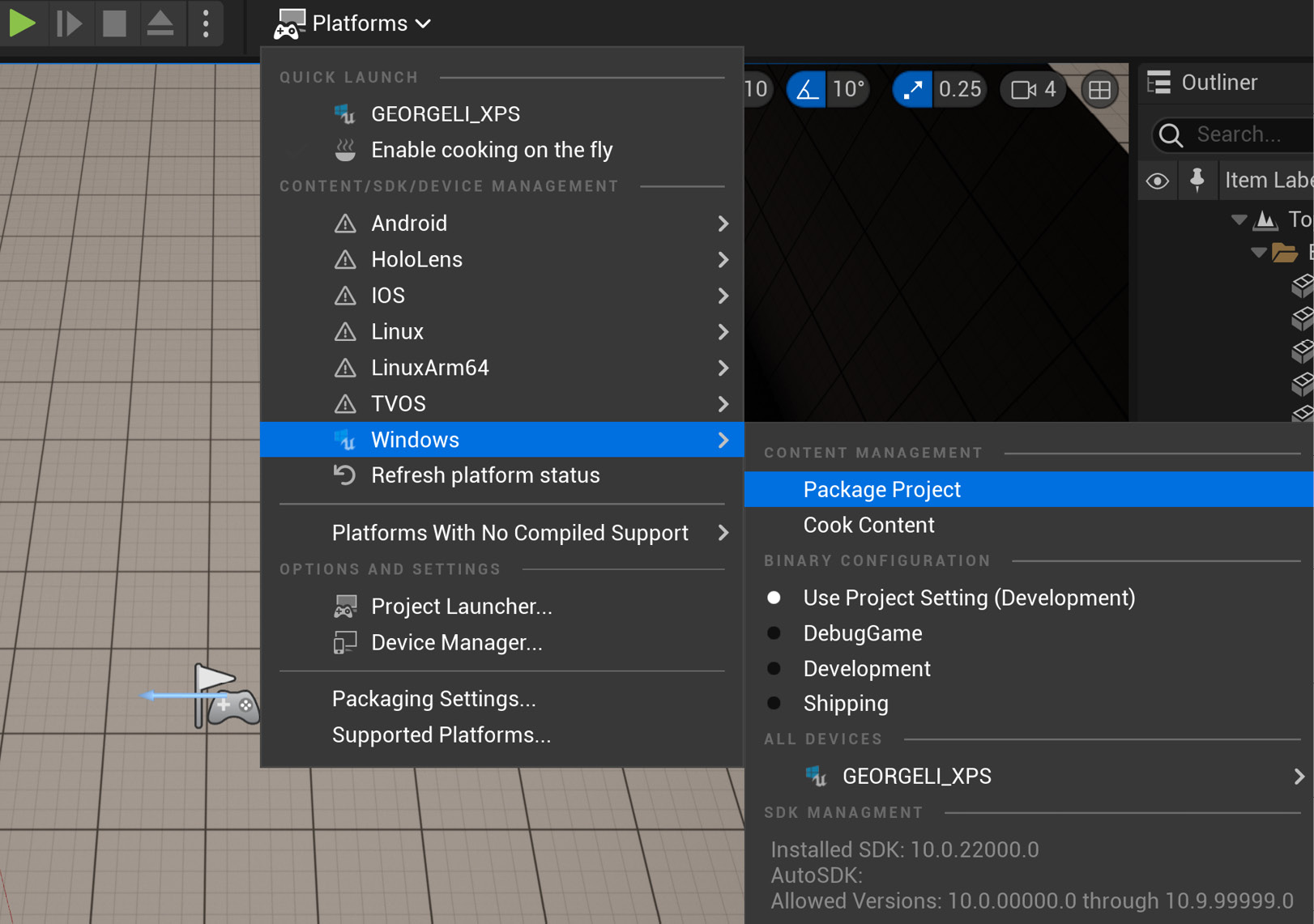The image size is (1314, 924).
Task: Toggle scale snapping icon
Action: [x=913, y=89]
